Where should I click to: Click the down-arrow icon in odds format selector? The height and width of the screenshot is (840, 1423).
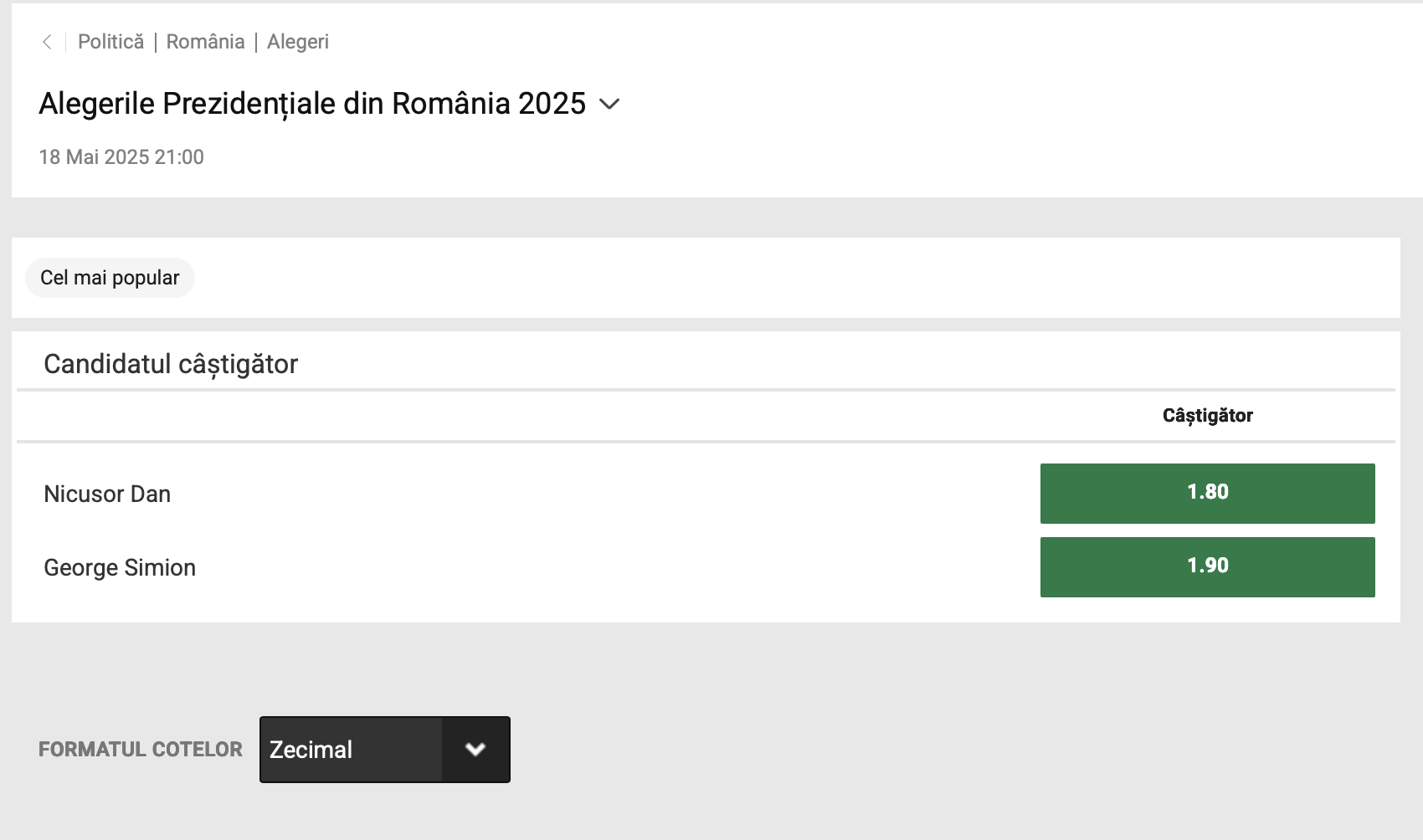click(x=475, y=750)
